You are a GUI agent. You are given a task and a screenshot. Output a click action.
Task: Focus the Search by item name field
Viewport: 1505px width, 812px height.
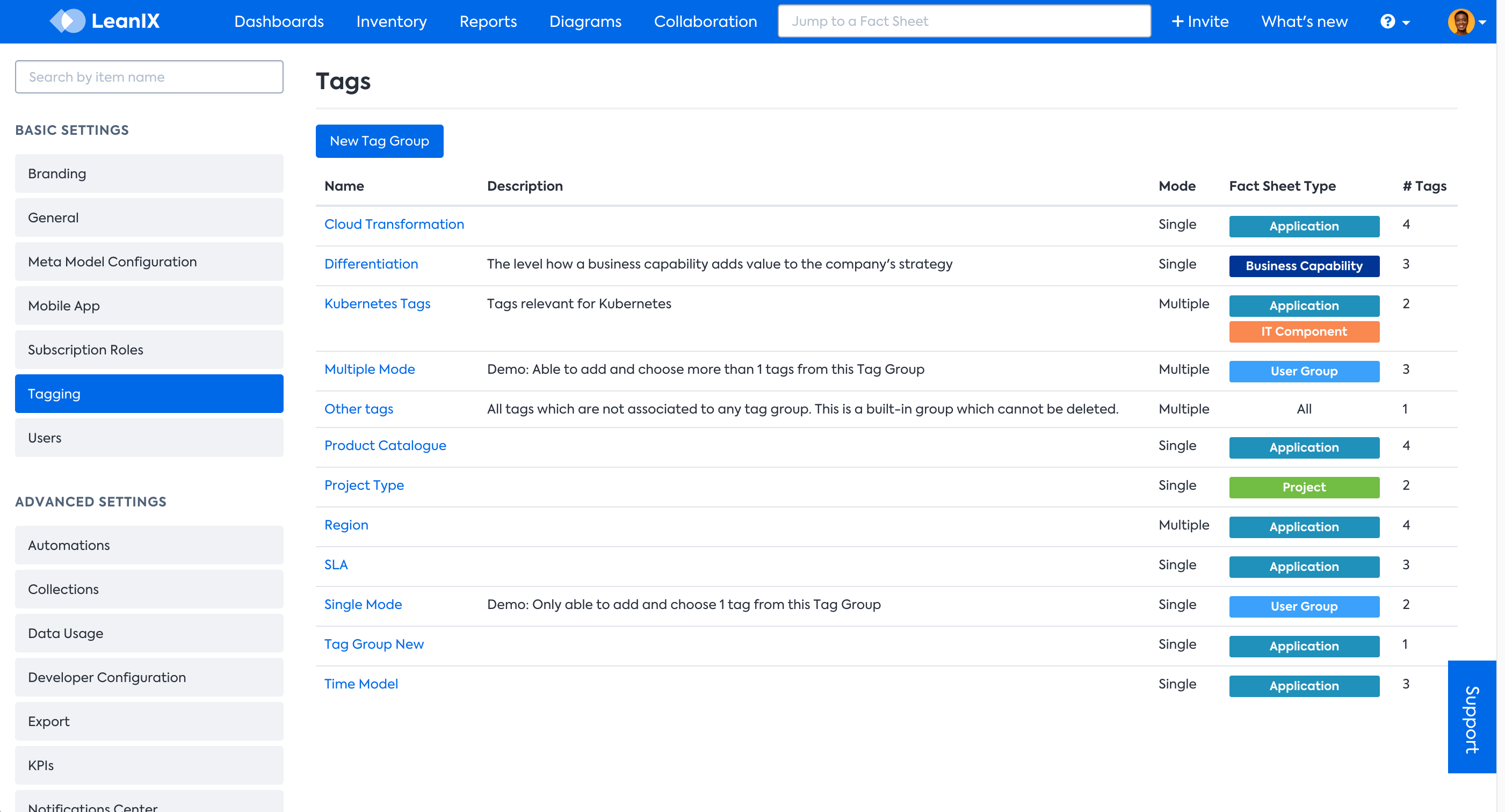point(149,76)
